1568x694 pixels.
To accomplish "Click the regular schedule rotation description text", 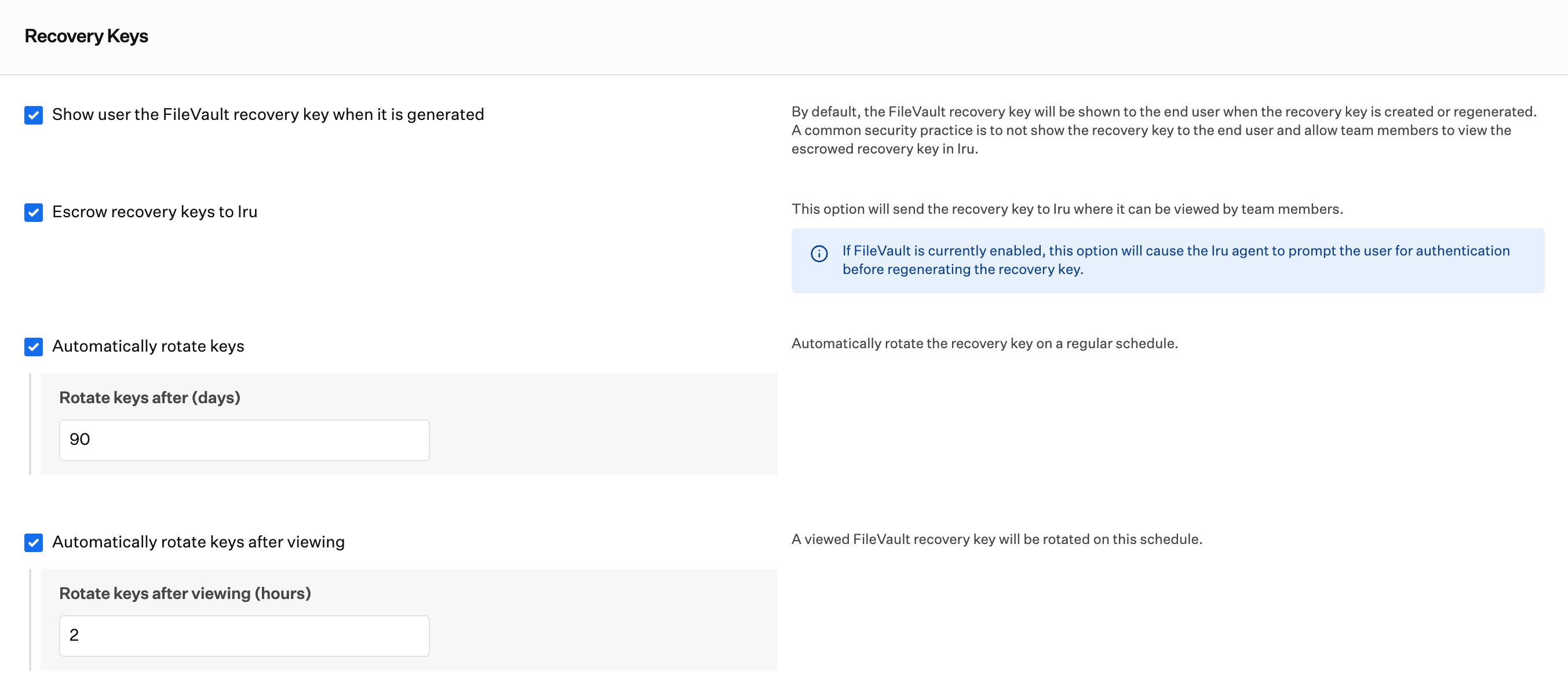I will (x=984, y=344).
